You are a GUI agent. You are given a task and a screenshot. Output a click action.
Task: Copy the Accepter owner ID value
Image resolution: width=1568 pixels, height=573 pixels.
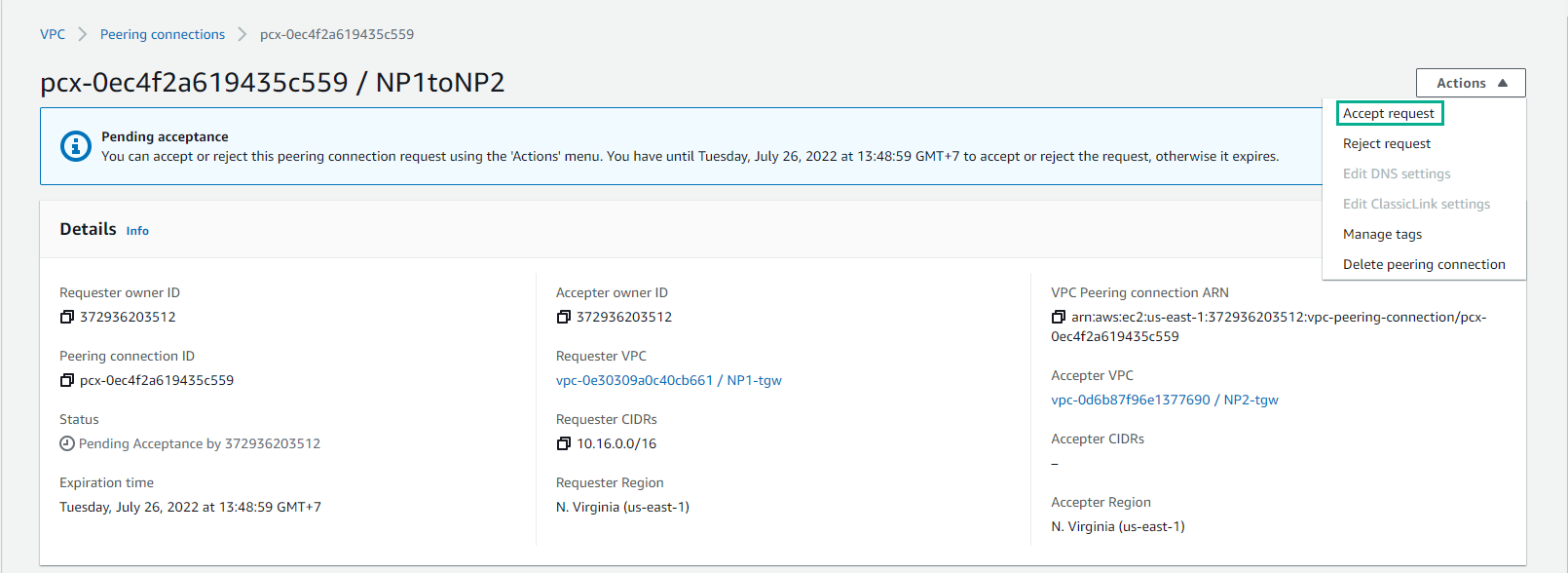point(563,317)
